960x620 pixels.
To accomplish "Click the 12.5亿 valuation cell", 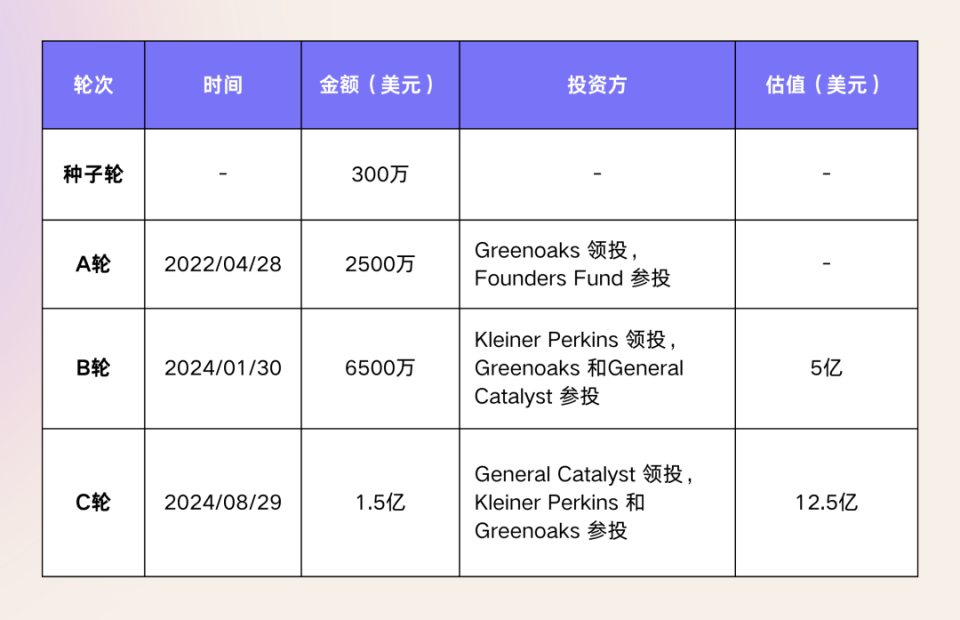I will [x=826, y=502].
